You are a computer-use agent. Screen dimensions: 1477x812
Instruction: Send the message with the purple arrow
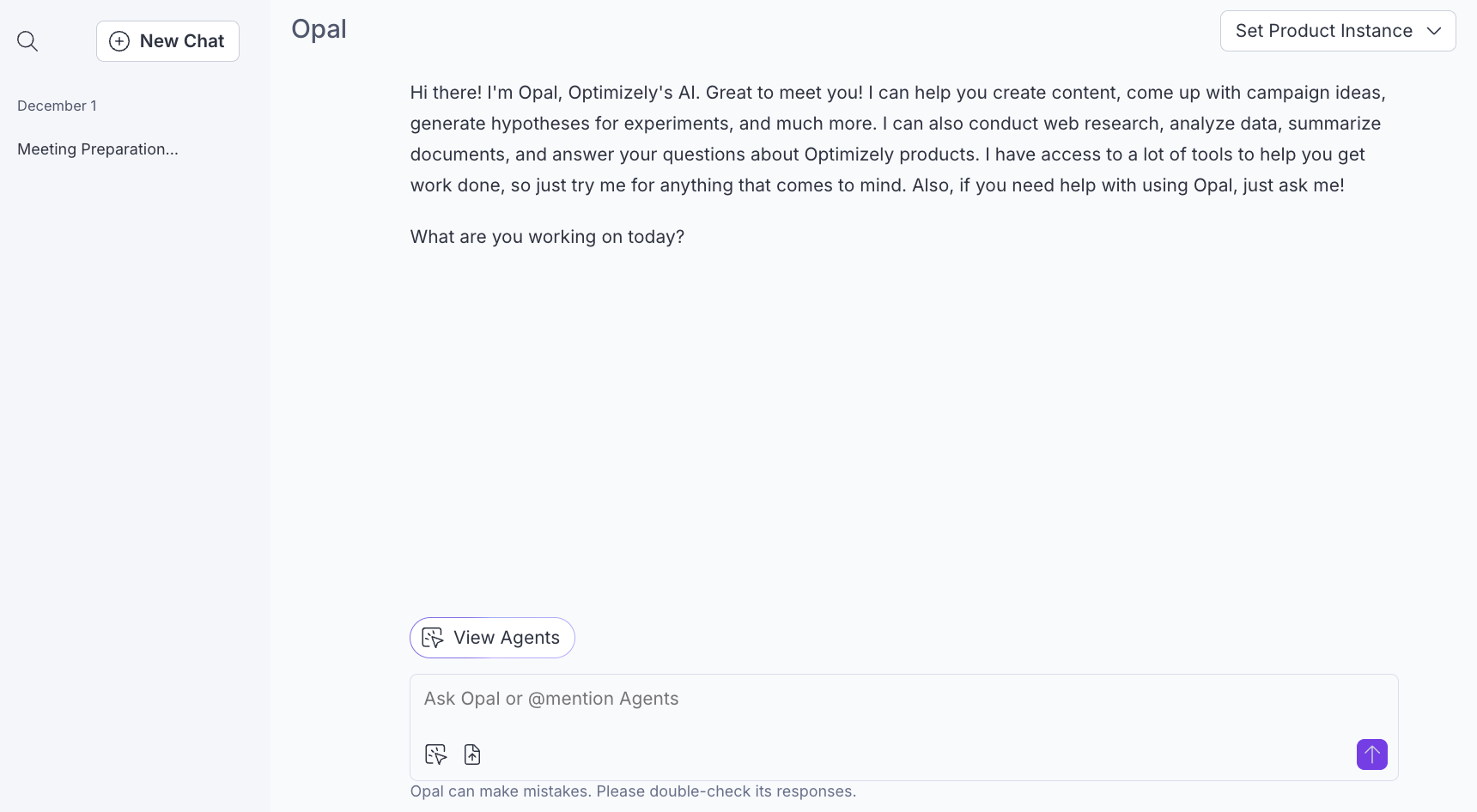tap(1371, 754)
